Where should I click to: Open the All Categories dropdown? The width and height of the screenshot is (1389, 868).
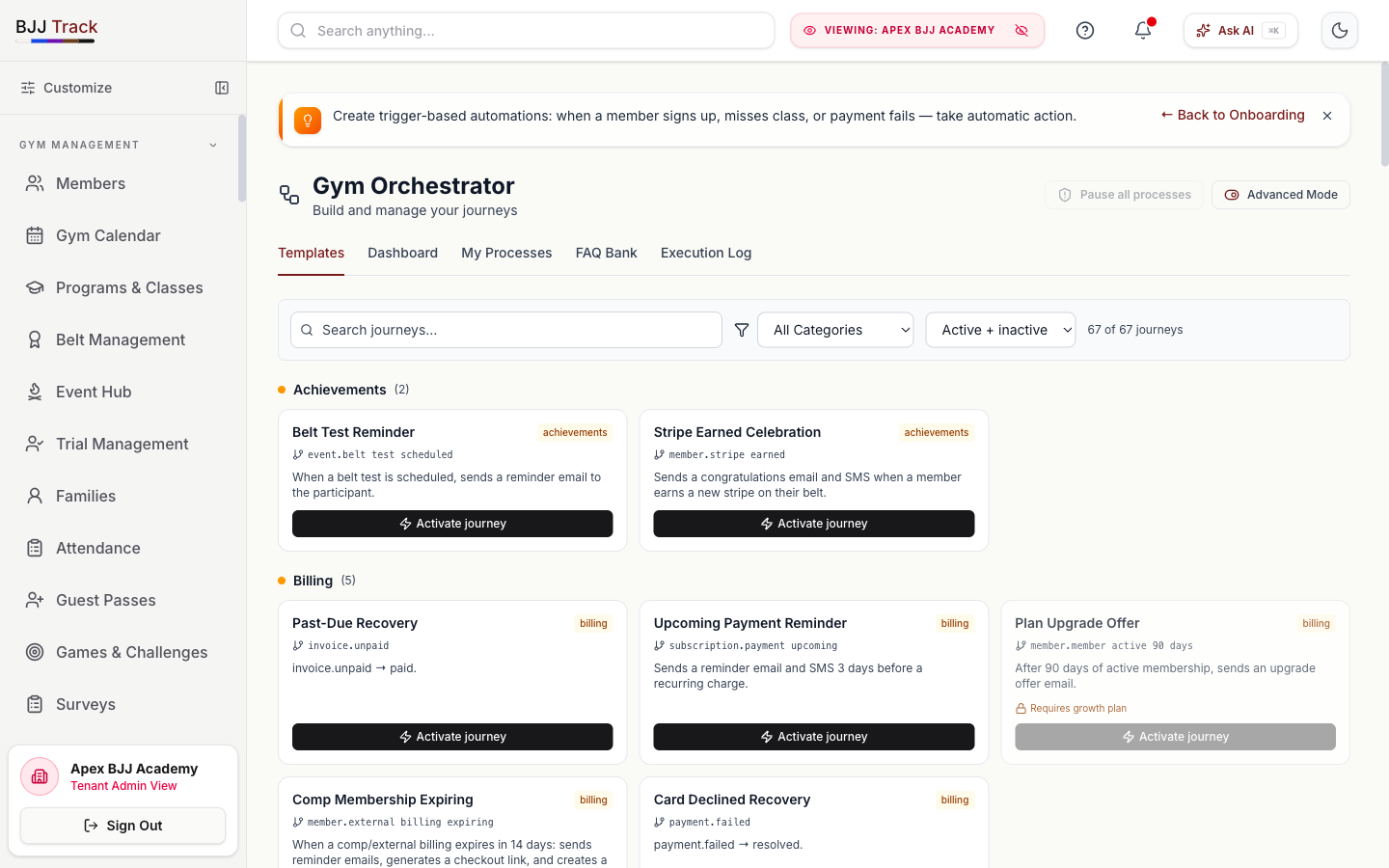point(835,330)
